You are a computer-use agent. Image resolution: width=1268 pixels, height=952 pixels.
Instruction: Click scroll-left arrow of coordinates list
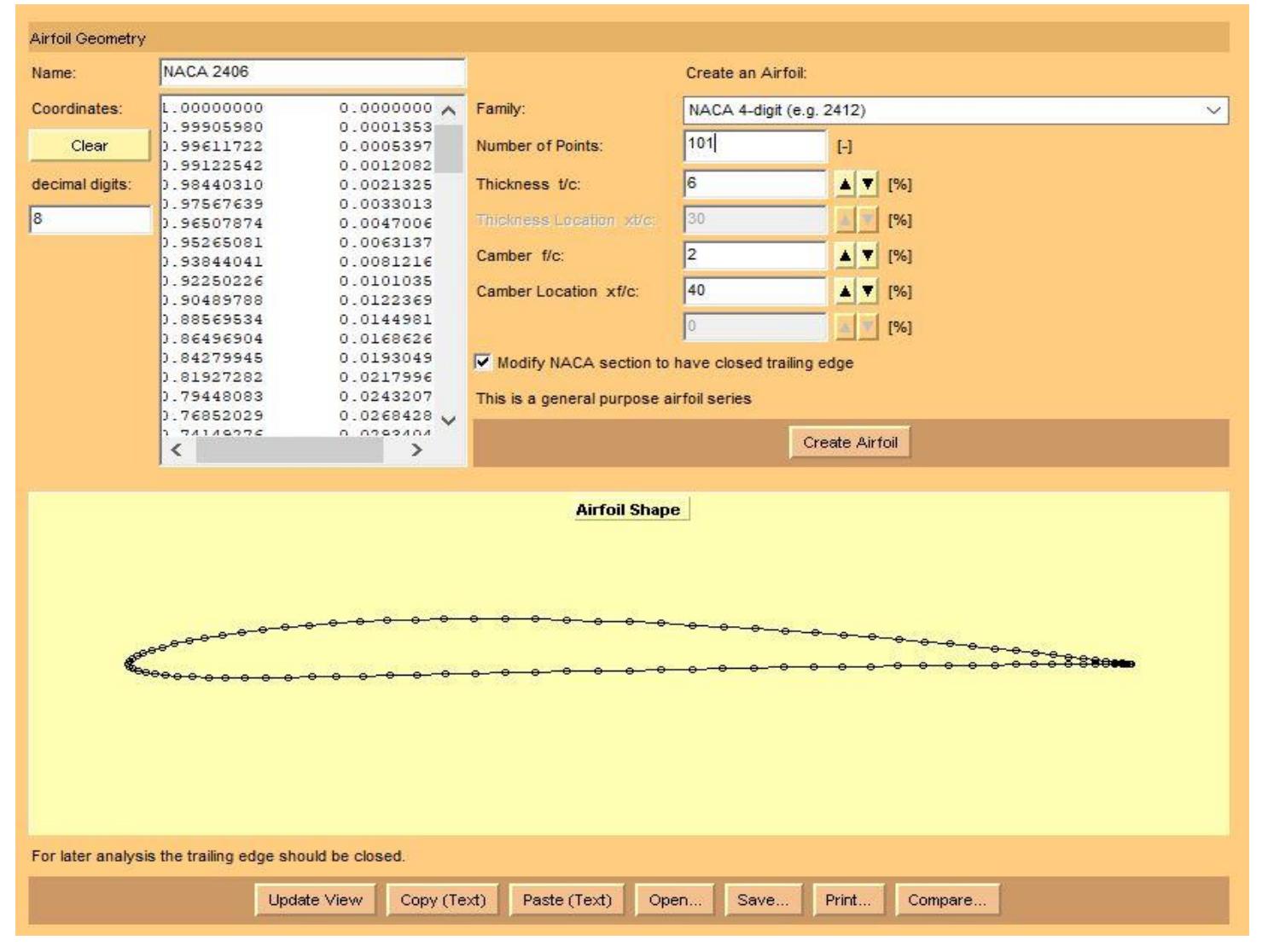coord(177,450)
